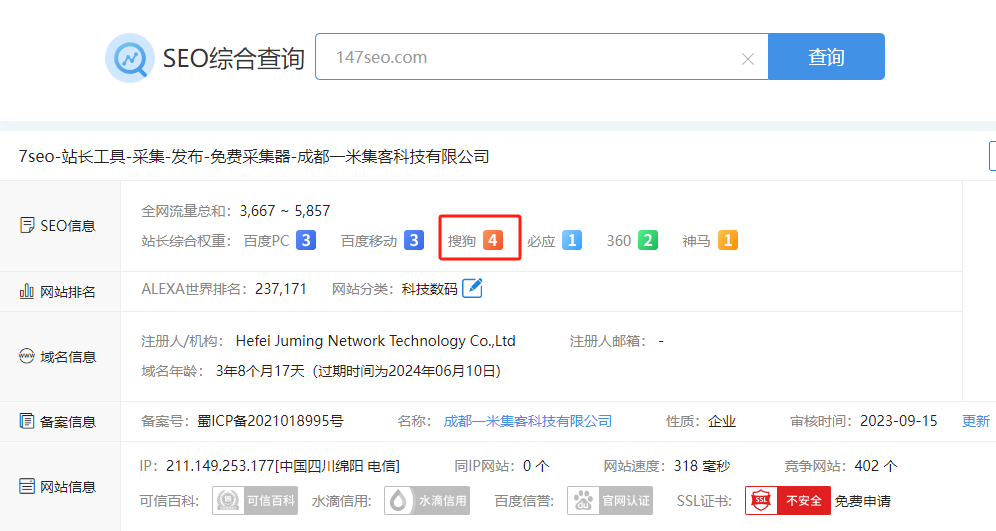
Task: Click the 官网认证 Baidu badge
Action: tap(610, 501)
